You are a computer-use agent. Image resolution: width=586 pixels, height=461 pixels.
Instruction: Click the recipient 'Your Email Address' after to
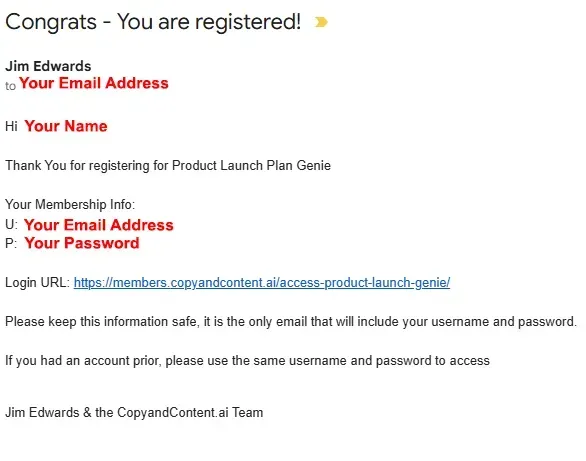tap(94, 83)
